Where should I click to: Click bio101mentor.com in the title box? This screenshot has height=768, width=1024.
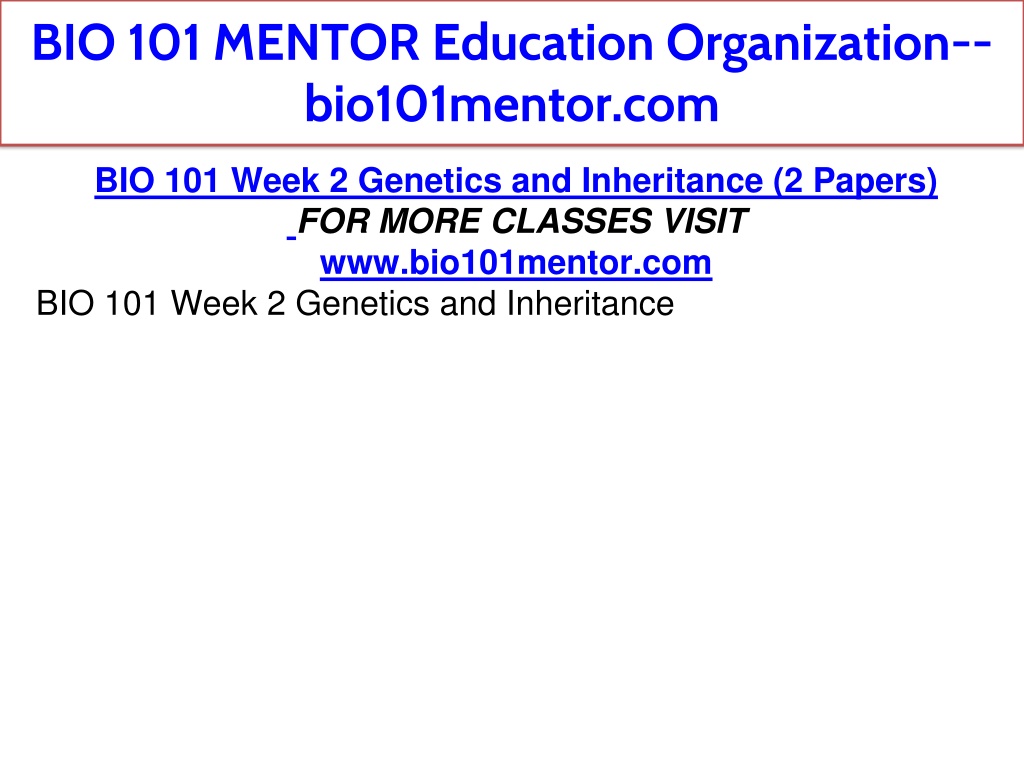coord(512,104)
